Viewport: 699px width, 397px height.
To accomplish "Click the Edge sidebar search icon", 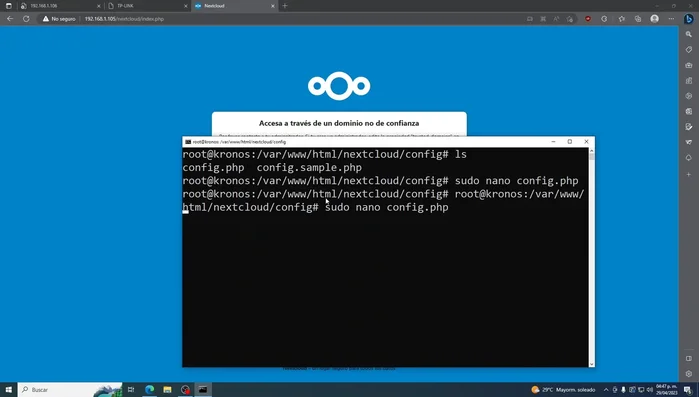I will pyautogui.click(x=689, y=34).
